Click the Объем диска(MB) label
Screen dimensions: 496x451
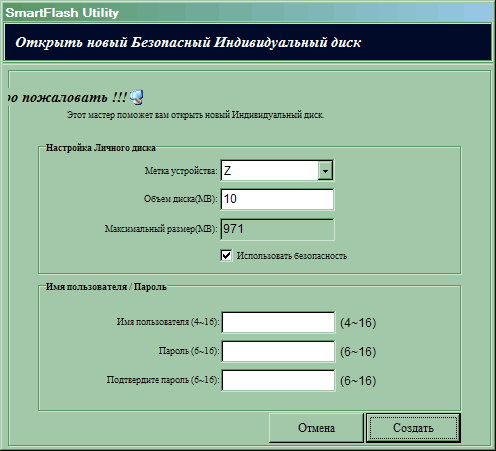(x=180, y=199)
